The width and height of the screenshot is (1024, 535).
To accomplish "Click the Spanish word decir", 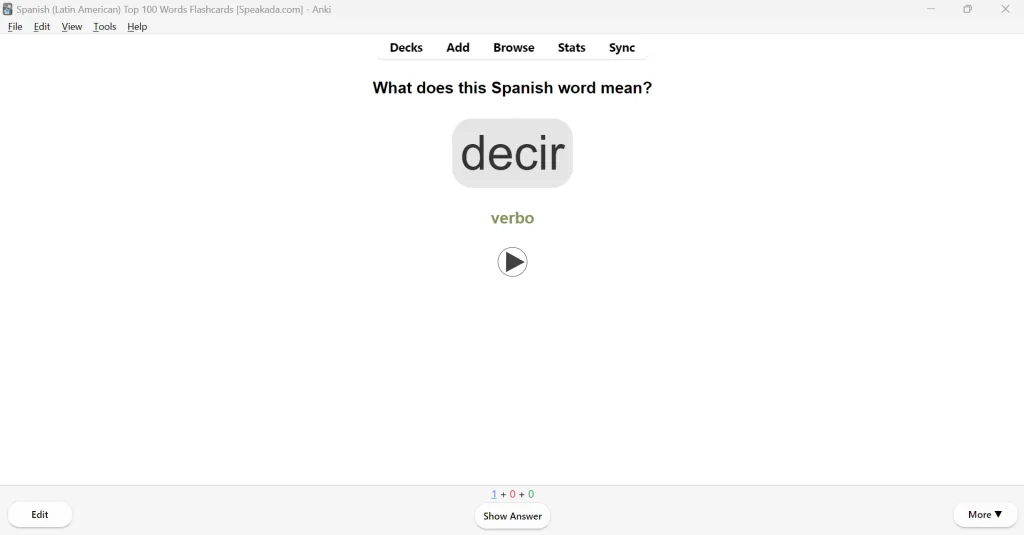I will [x=513, y=153].
